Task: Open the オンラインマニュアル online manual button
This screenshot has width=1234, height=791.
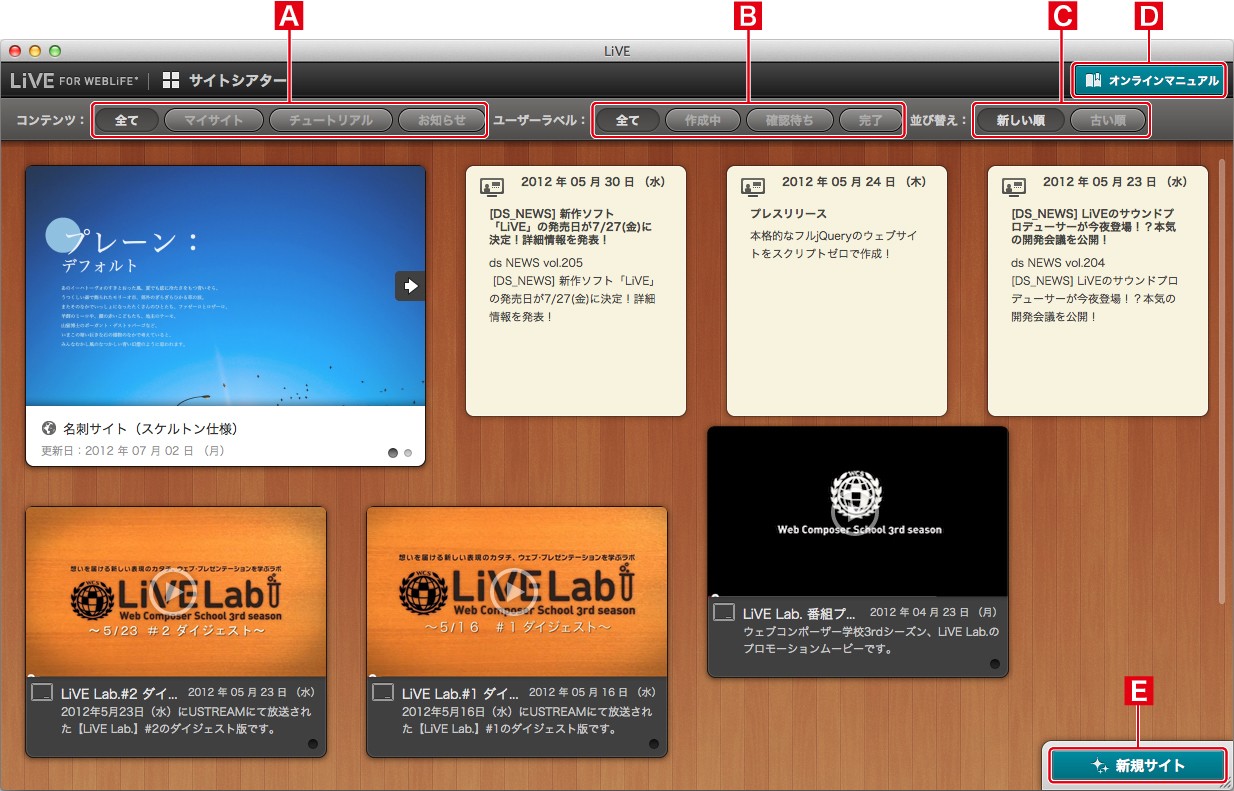Action: [x=1149, y=81]
